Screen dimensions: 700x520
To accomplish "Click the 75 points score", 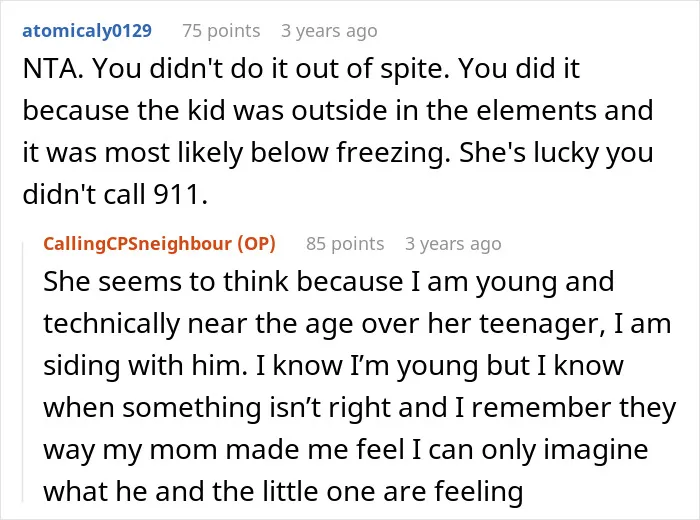I will 221,31.
